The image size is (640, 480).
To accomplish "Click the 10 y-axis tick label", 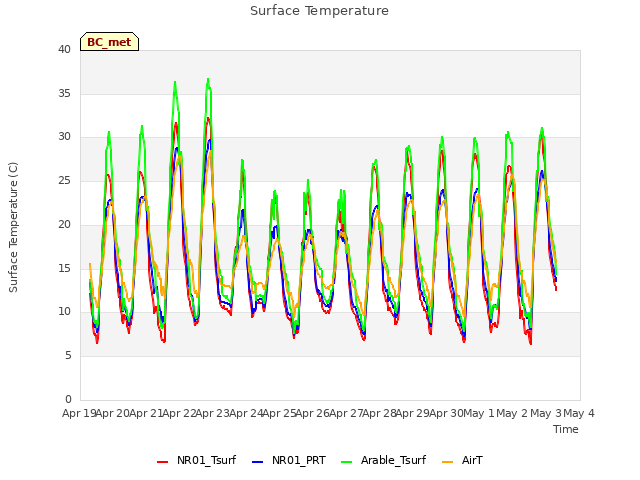I will point(64,312).
